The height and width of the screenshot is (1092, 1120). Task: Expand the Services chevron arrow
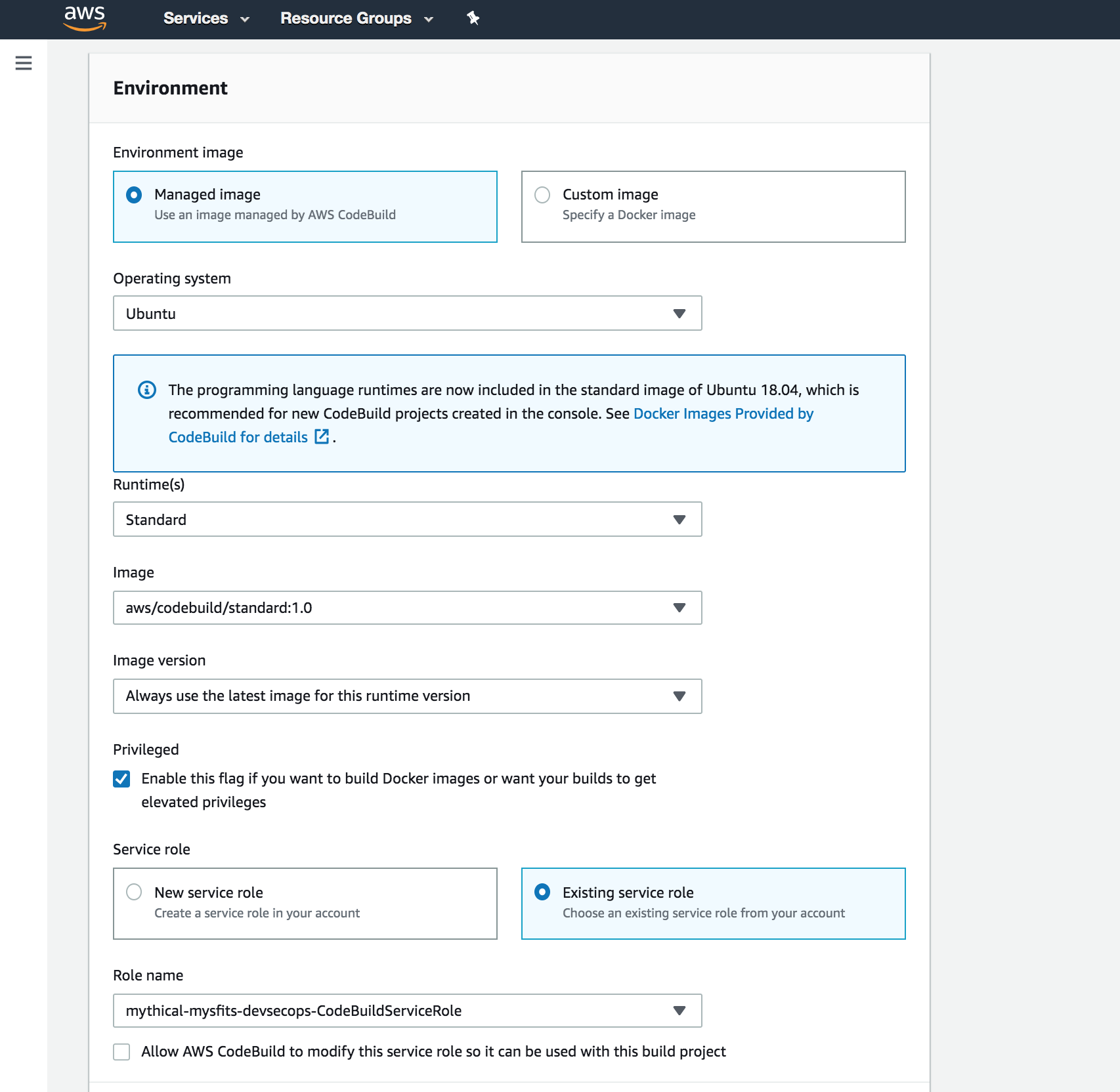tap(245, 20)
